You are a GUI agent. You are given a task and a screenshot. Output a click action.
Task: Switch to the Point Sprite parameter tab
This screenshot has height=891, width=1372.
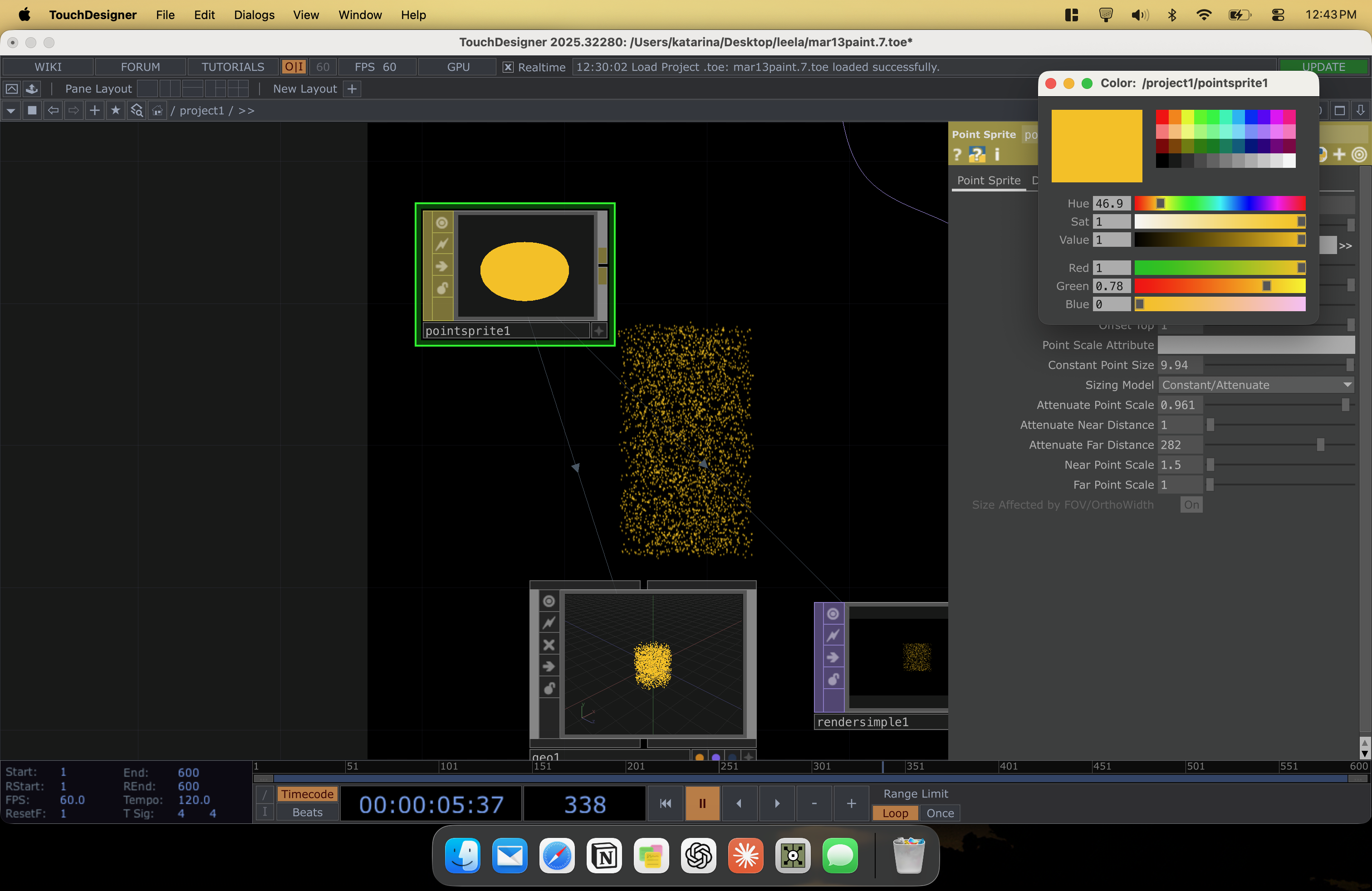point(988,181)
